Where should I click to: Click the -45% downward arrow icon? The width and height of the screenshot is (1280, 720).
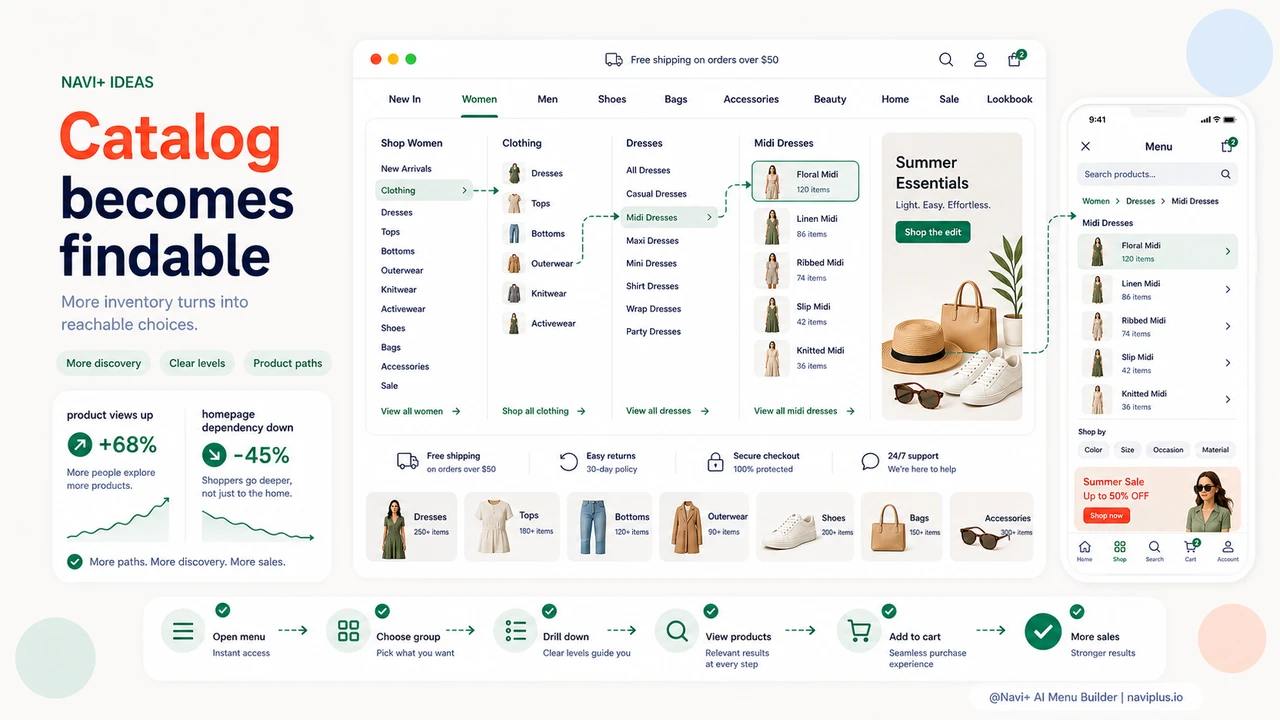tap(214, 456)
